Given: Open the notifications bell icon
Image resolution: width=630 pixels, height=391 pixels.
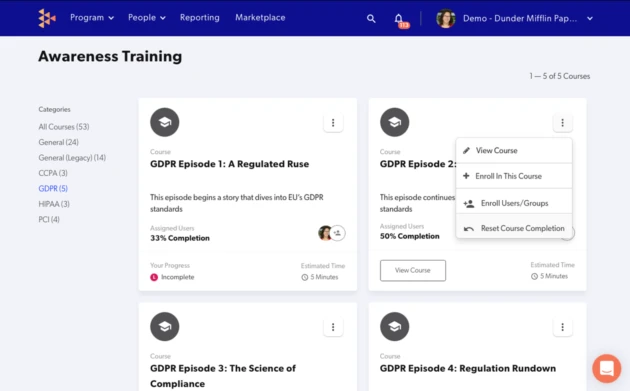Looking at the screenshot, I should click(x=398, y=18).
